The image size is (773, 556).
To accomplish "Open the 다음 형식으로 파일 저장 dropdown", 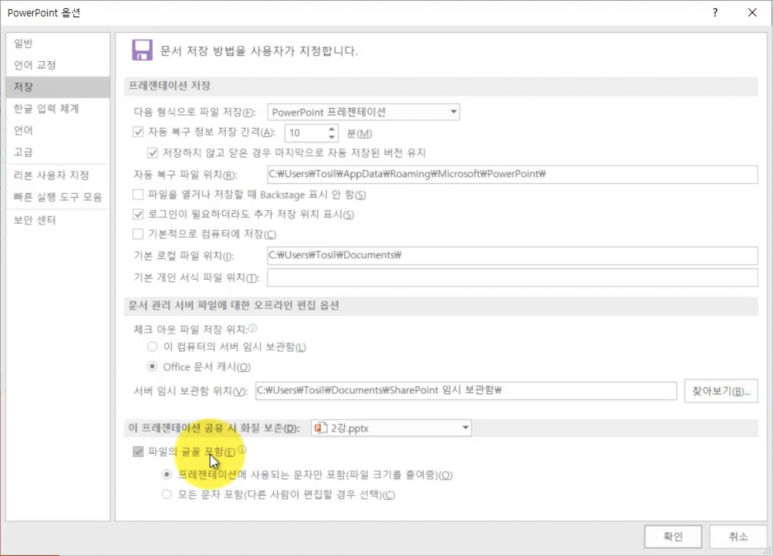I will tap(363, 112).
